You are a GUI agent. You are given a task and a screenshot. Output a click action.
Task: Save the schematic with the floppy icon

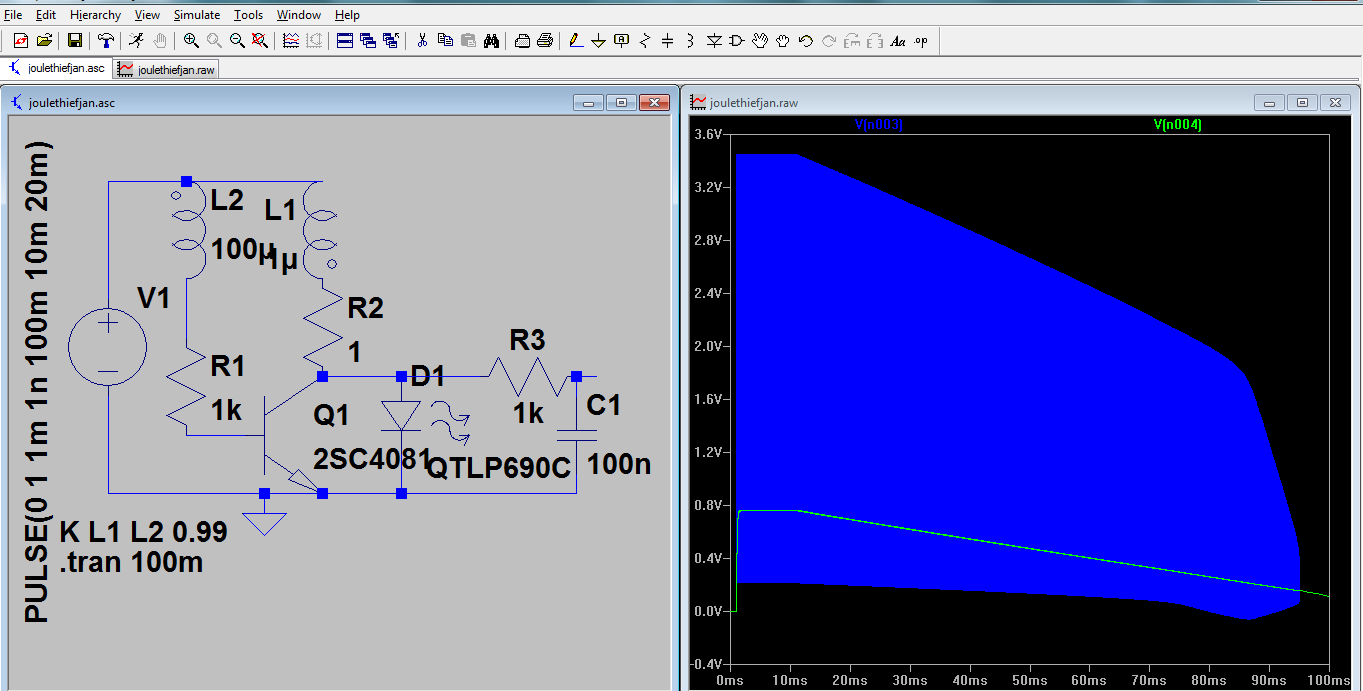pos(75,41)
